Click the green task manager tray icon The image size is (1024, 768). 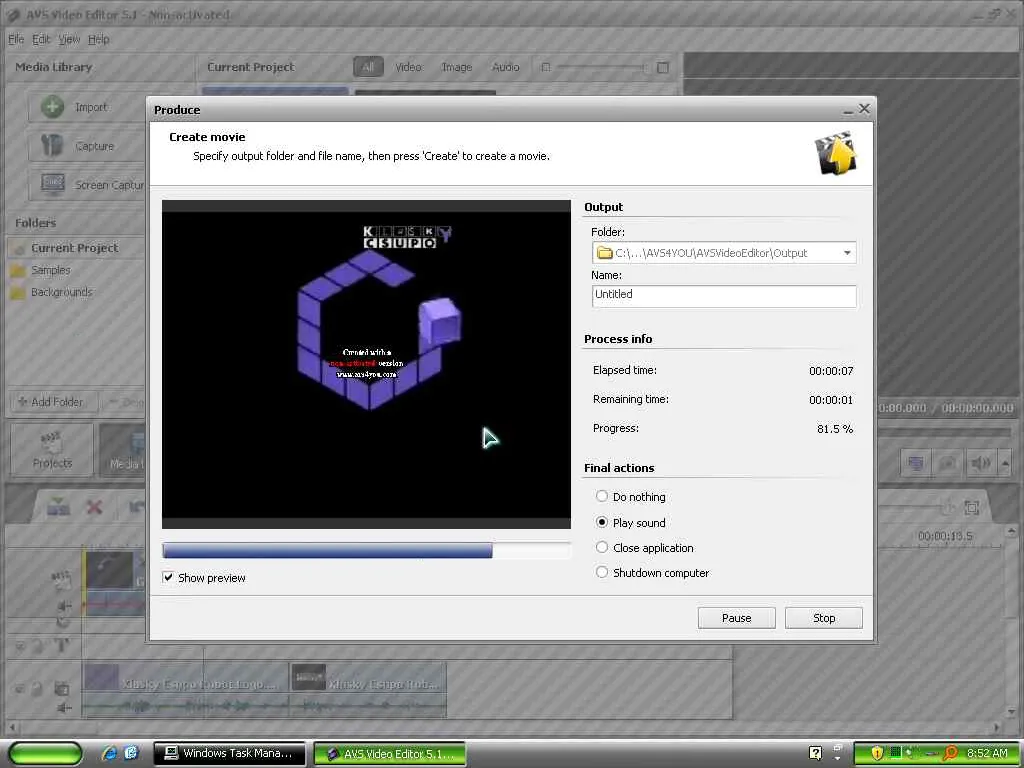click(x=897, y=753)
